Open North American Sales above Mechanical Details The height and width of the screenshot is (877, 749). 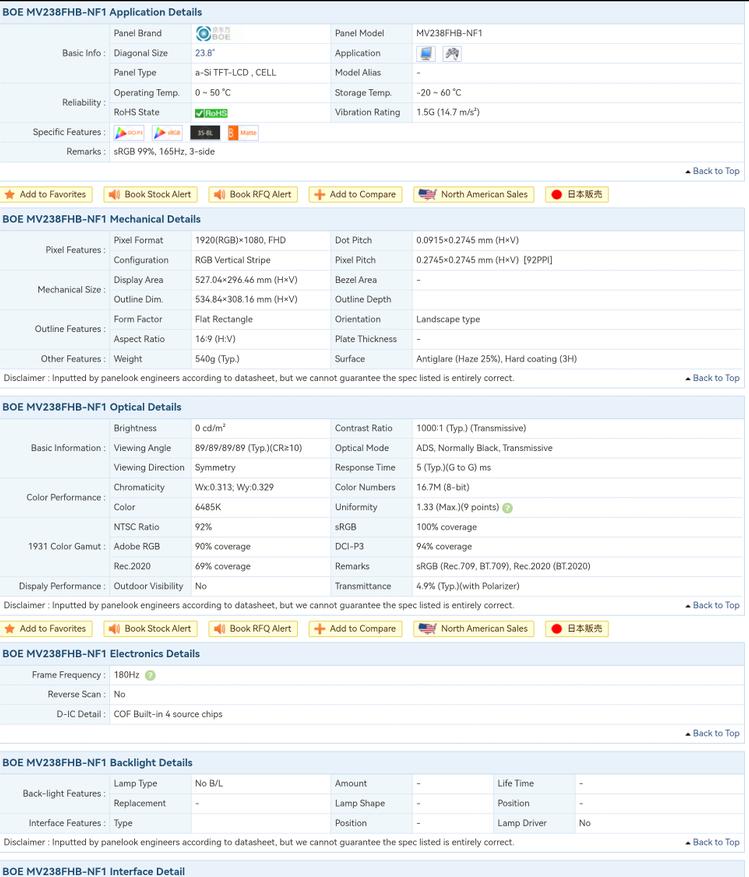click(474, 195)
